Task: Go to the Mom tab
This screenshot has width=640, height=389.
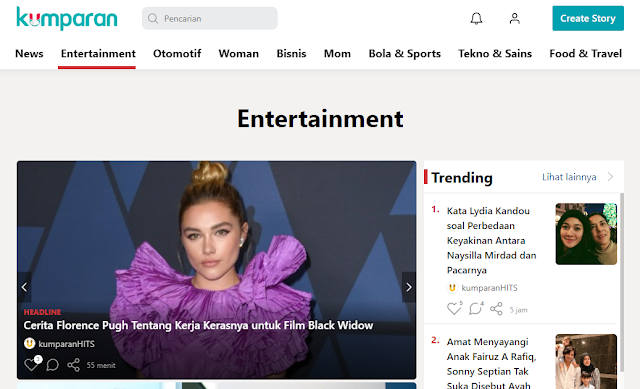Action: point(337,53)
